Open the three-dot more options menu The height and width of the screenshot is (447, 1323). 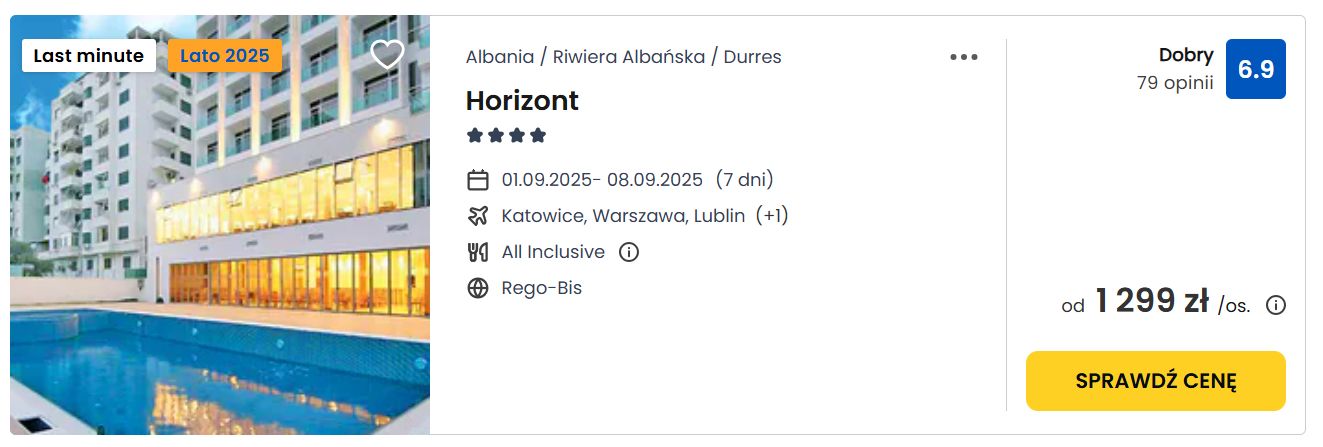coord(963,57)
